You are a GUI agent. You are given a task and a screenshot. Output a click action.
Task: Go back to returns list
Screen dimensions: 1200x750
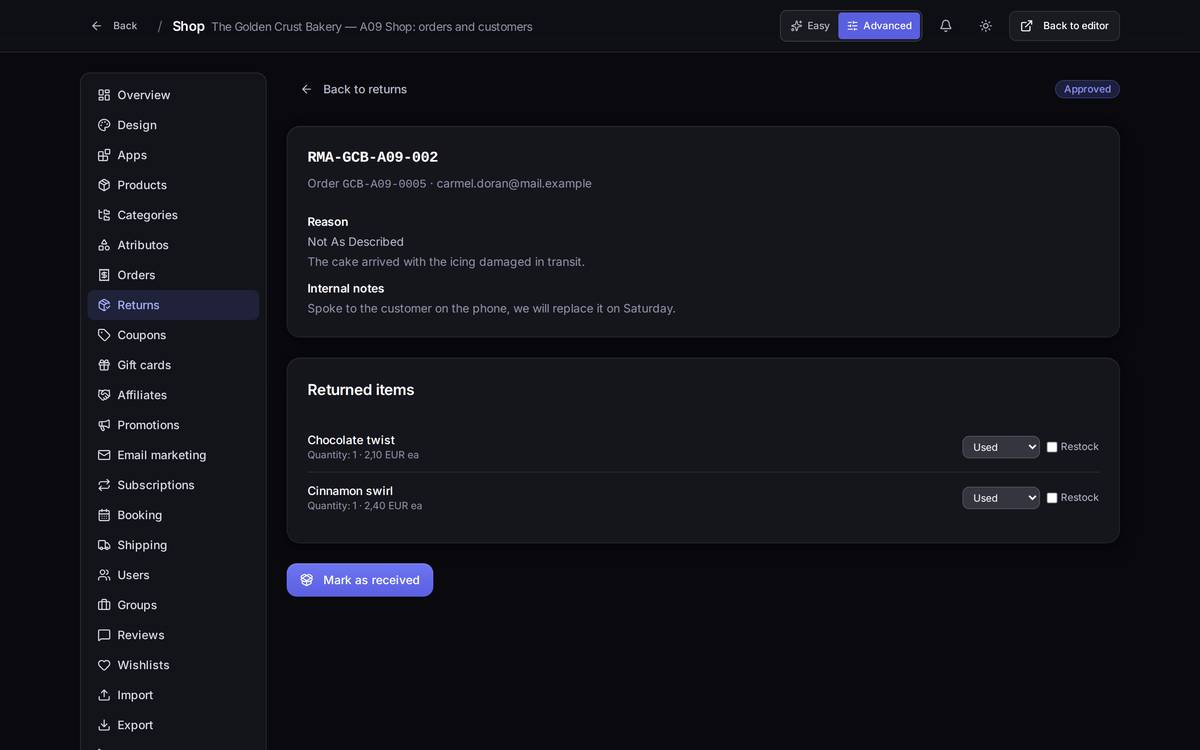click(x=354, y=89)
